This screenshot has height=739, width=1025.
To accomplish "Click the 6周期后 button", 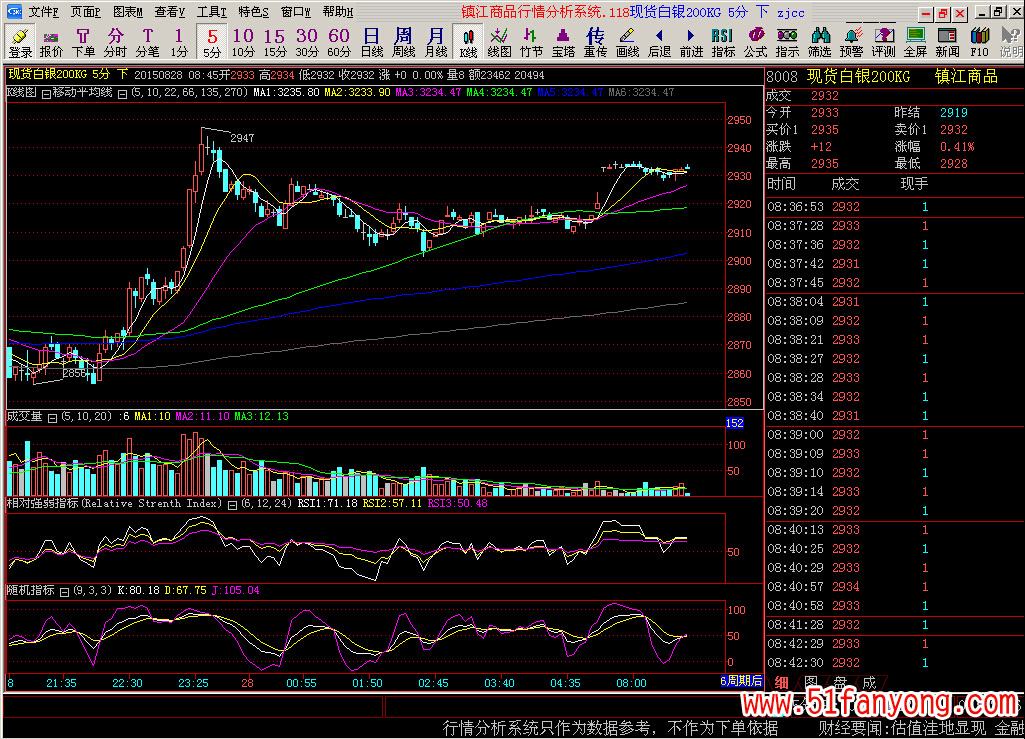I will point(741,681).
